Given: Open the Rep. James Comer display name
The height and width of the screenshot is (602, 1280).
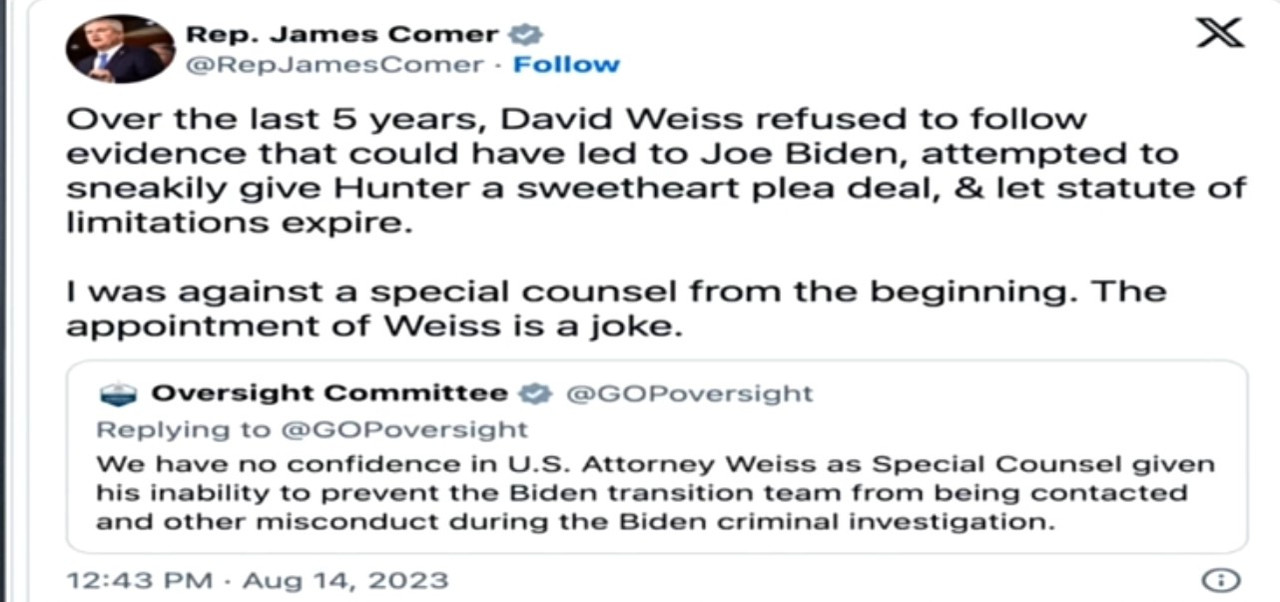Looking at the screenshot, I should click(x=342, y=35).
